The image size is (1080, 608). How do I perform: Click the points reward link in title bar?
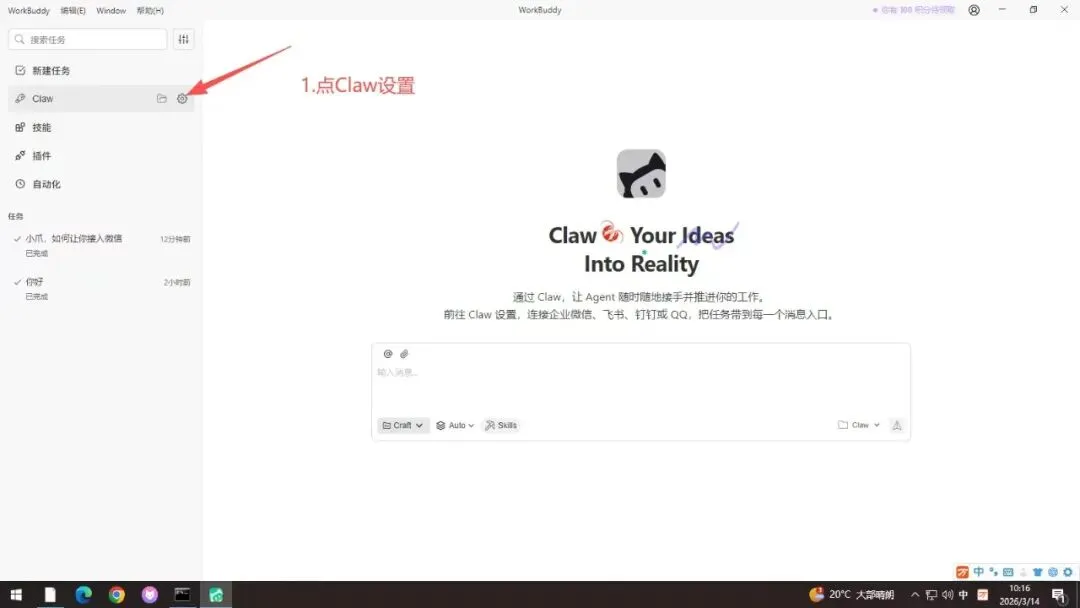(914, 10)
